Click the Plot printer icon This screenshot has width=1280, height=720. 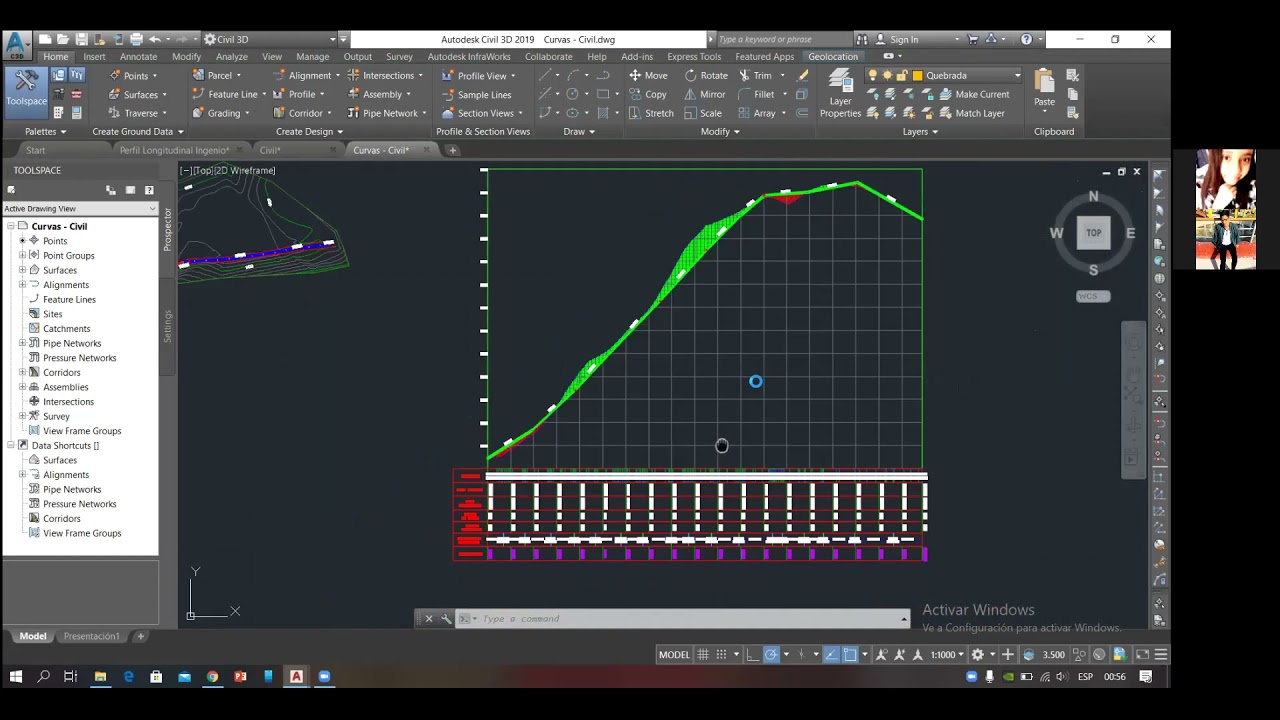click(136, 39)
